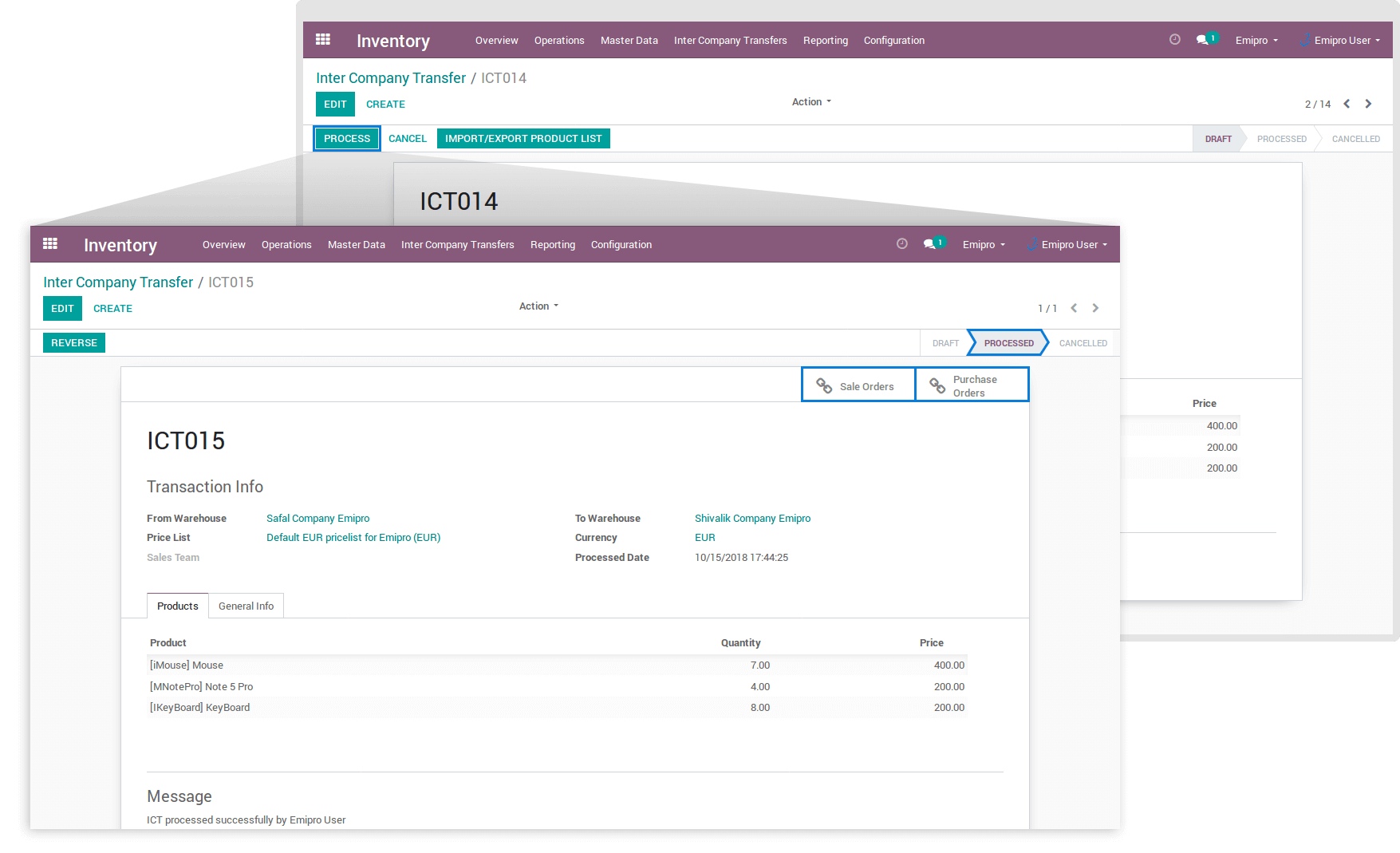Open Emipro User menu in ICT015 navbar

[1069, 245]
